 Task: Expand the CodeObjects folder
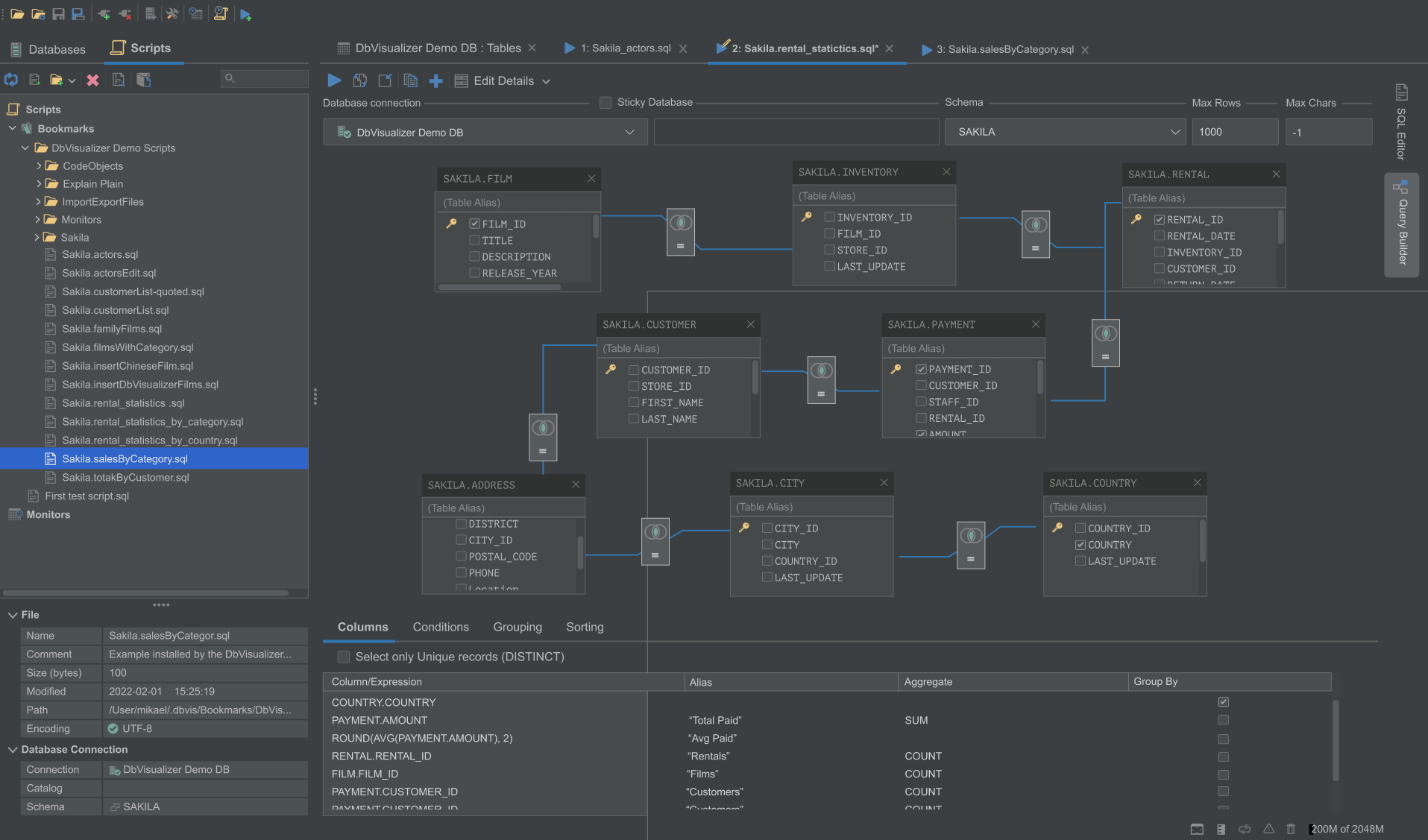click(38, 165)
